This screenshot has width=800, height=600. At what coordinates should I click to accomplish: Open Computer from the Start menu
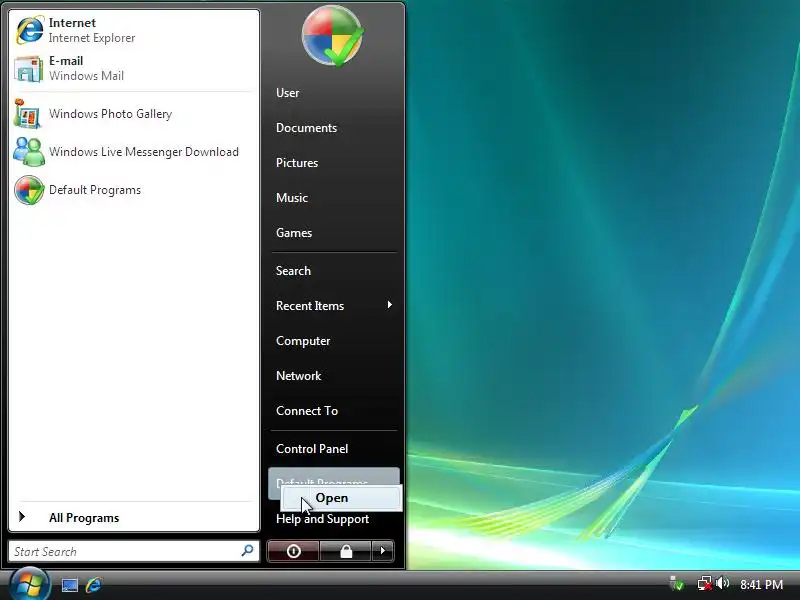[x=303, y=341]
